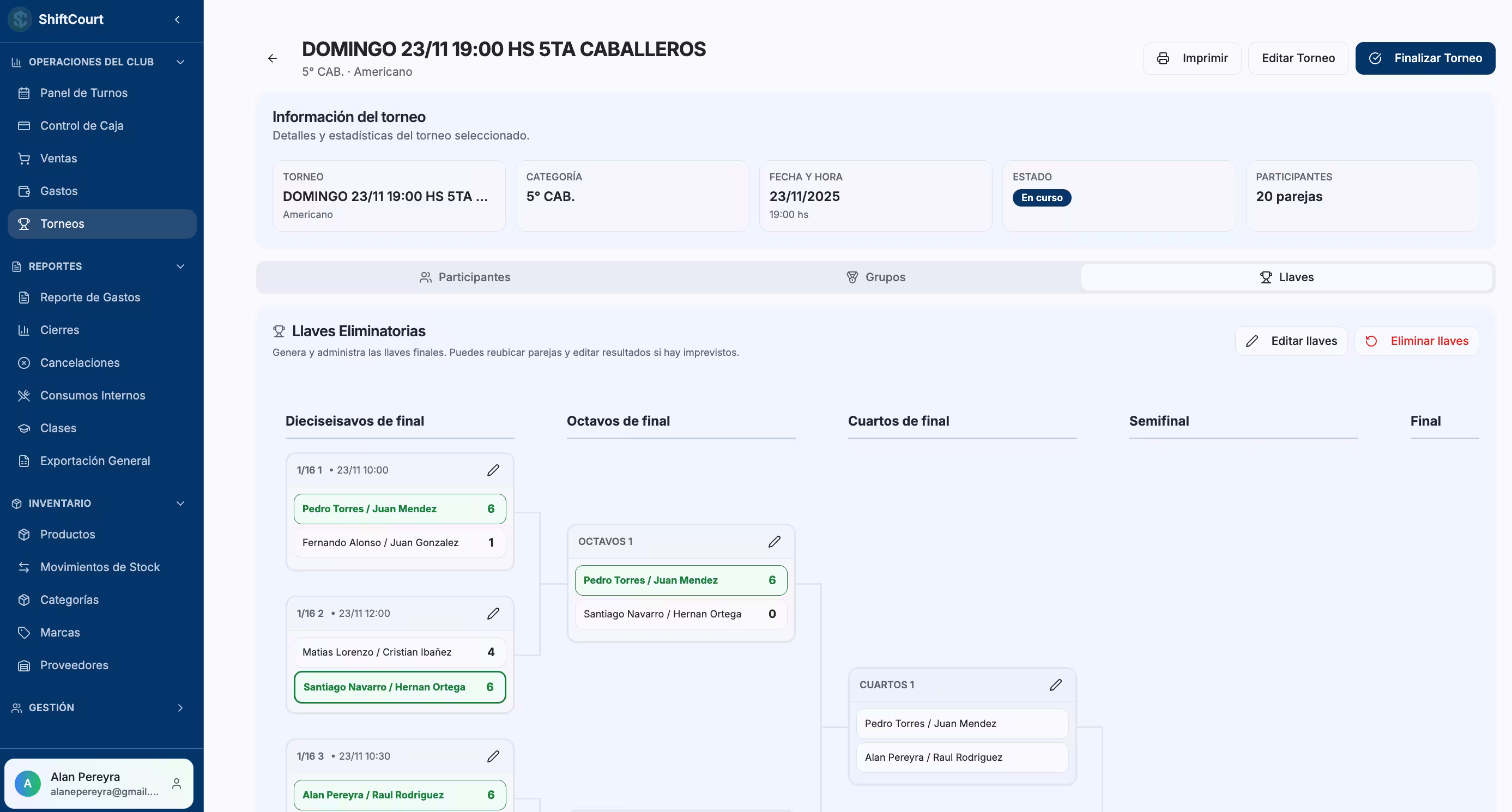
Task: Switch to the Grupos tab
Action: [875, 277]
